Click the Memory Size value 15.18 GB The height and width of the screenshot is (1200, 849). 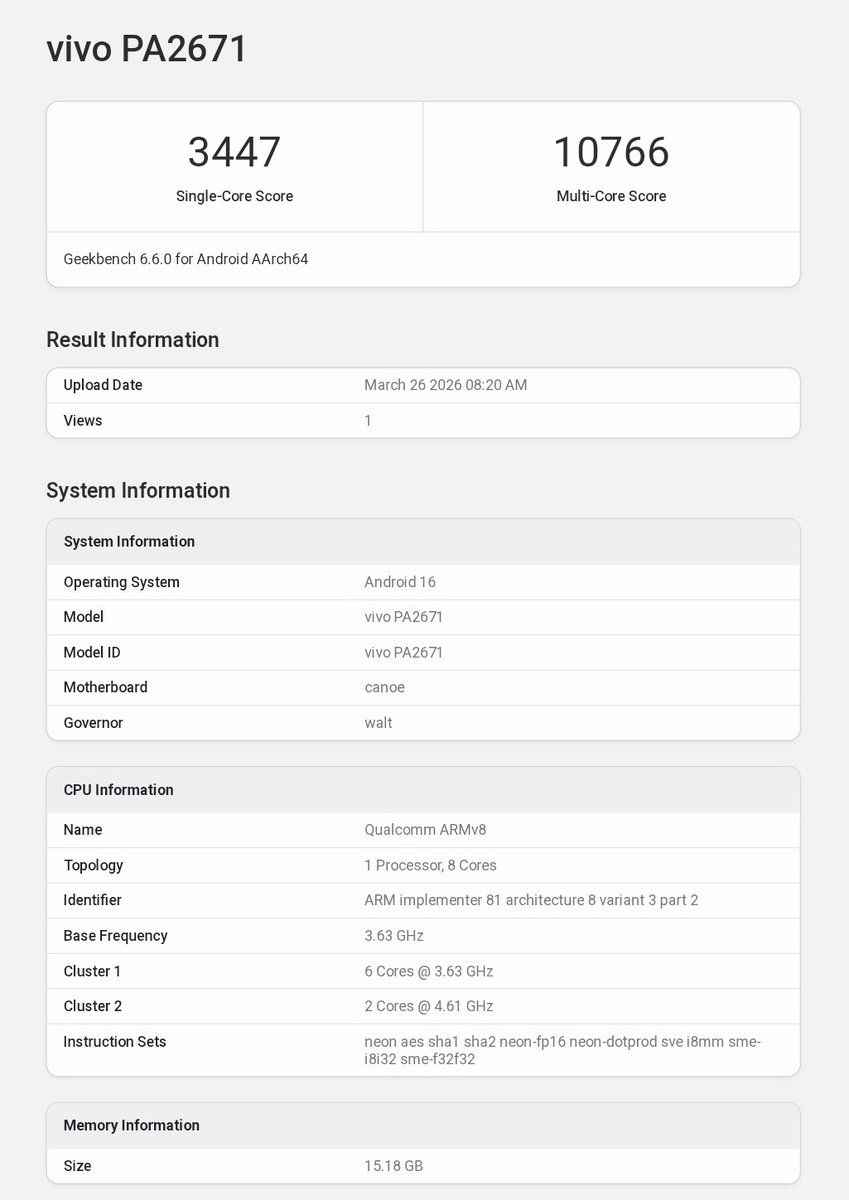392,1166
